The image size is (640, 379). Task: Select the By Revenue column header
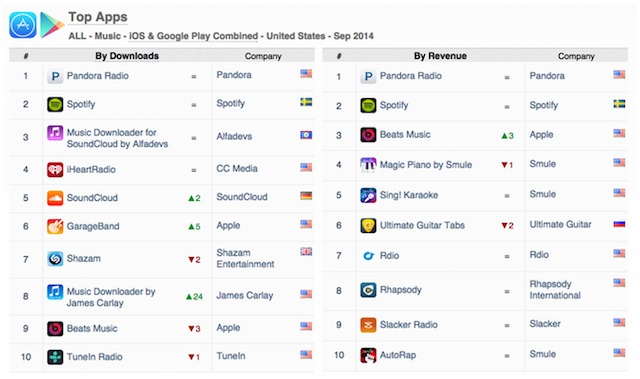click(440, 56)
